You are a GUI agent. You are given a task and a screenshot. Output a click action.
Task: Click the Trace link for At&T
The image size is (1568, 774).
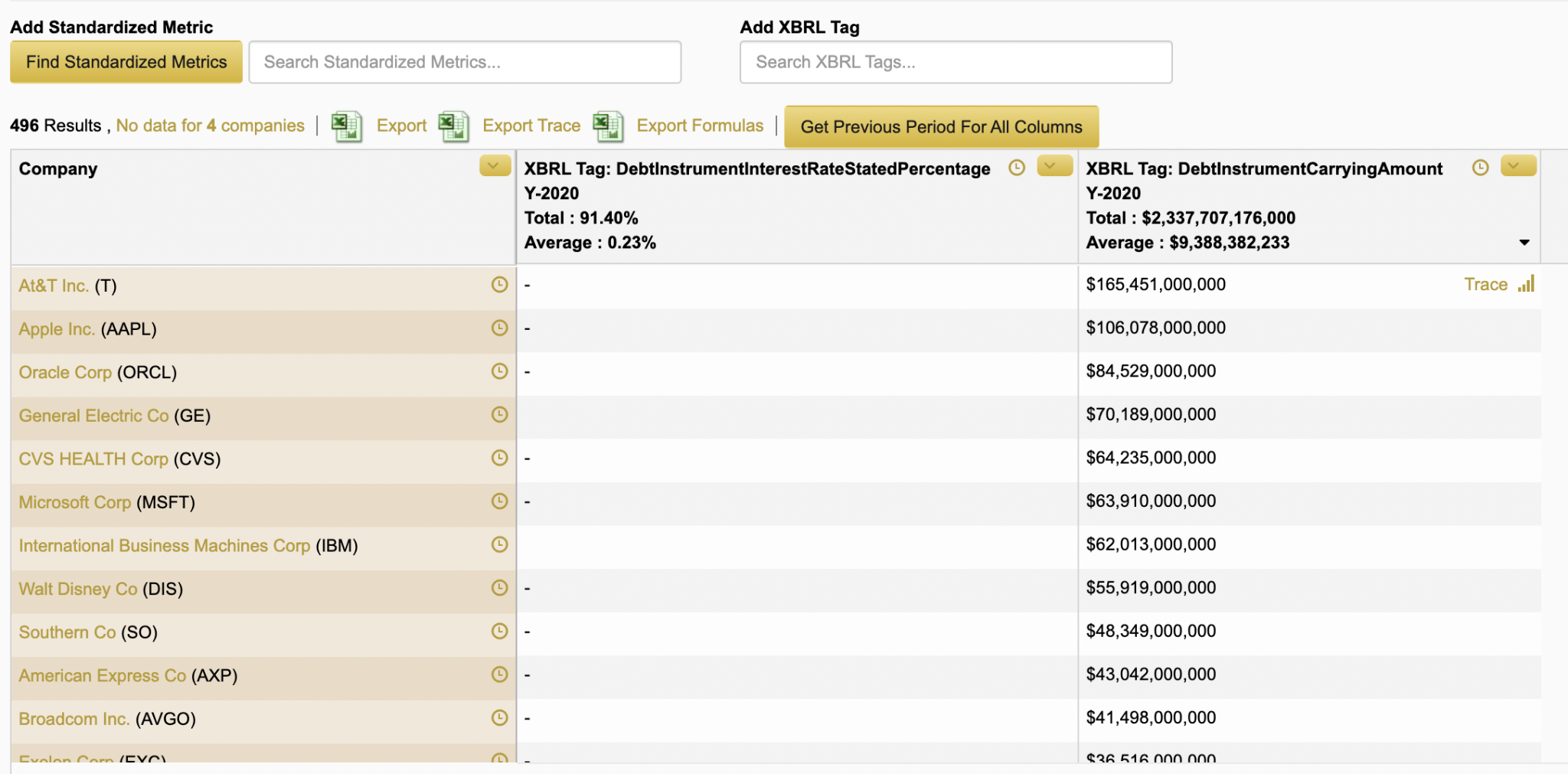[x=1485, y=285]
